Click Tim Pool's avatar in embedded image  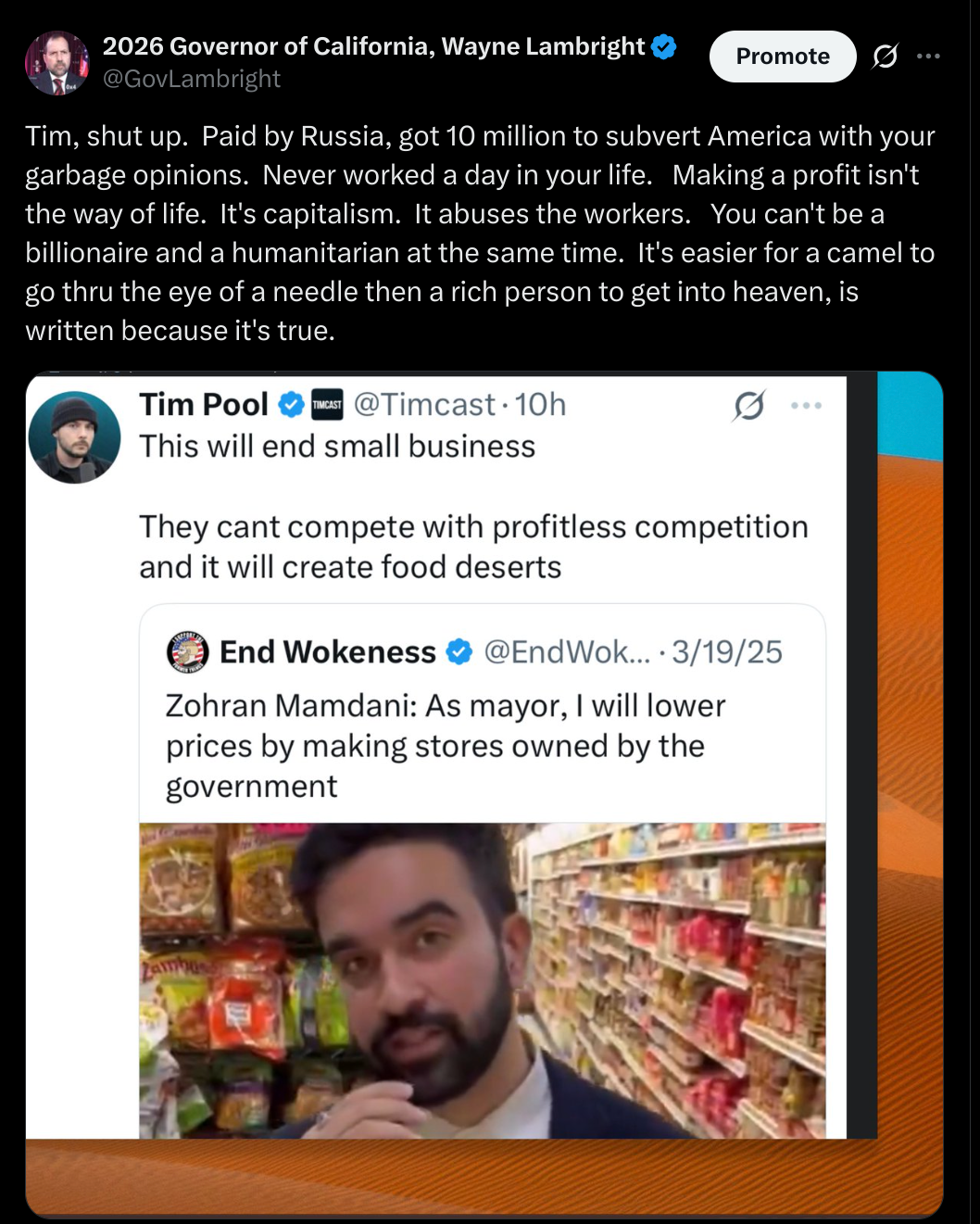pos(75,437)
